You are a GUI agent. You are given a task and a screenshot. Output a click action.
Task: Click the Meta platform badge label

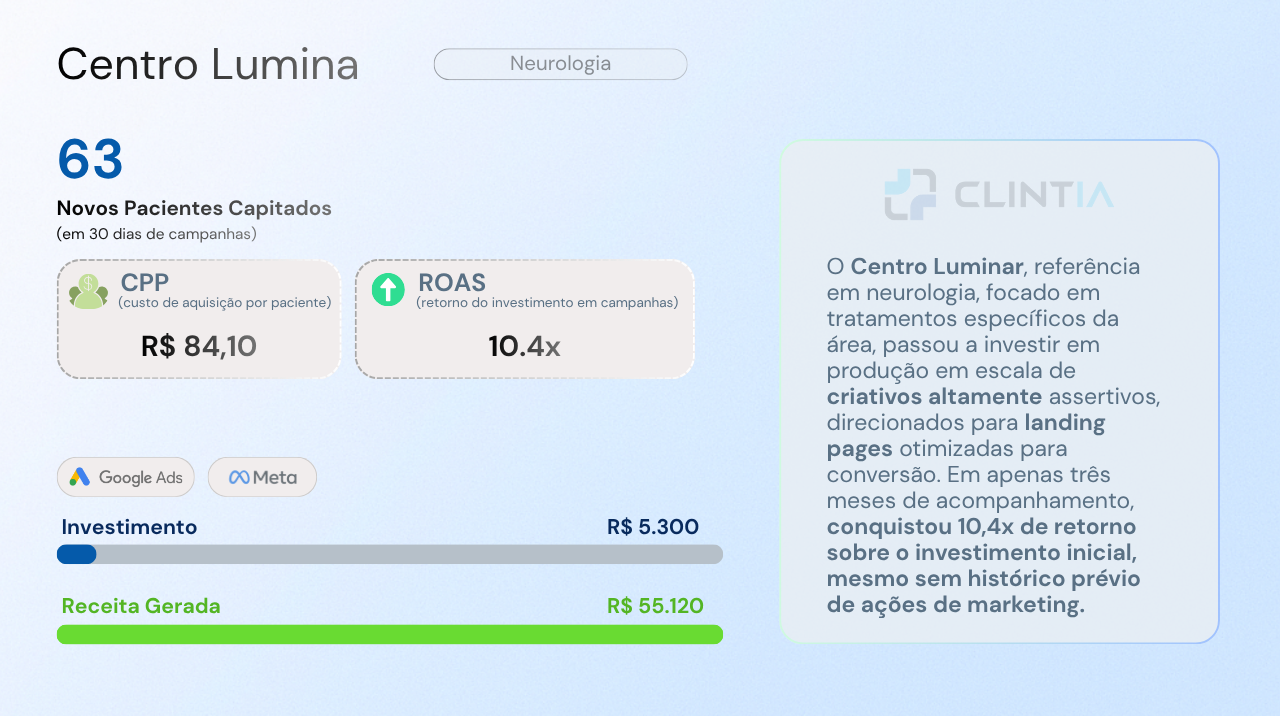point(275,478)
